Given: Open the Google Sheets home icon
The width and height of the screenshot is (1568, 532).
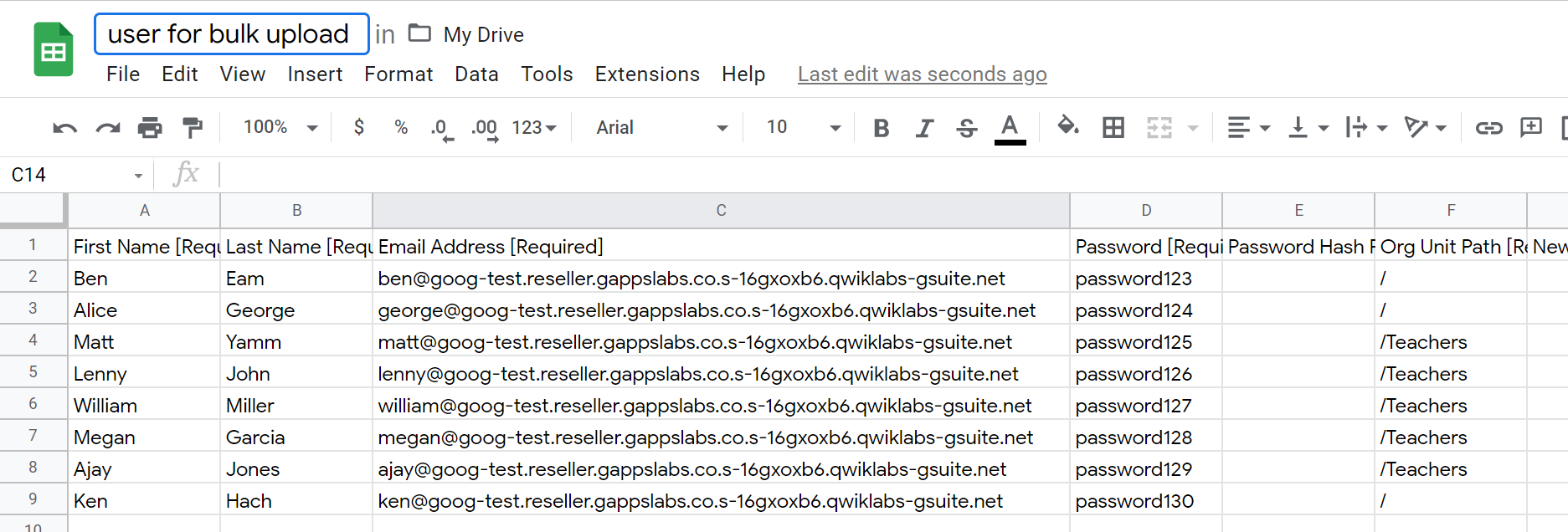Looking at the screenshot, I should click(x=54, y=50).
